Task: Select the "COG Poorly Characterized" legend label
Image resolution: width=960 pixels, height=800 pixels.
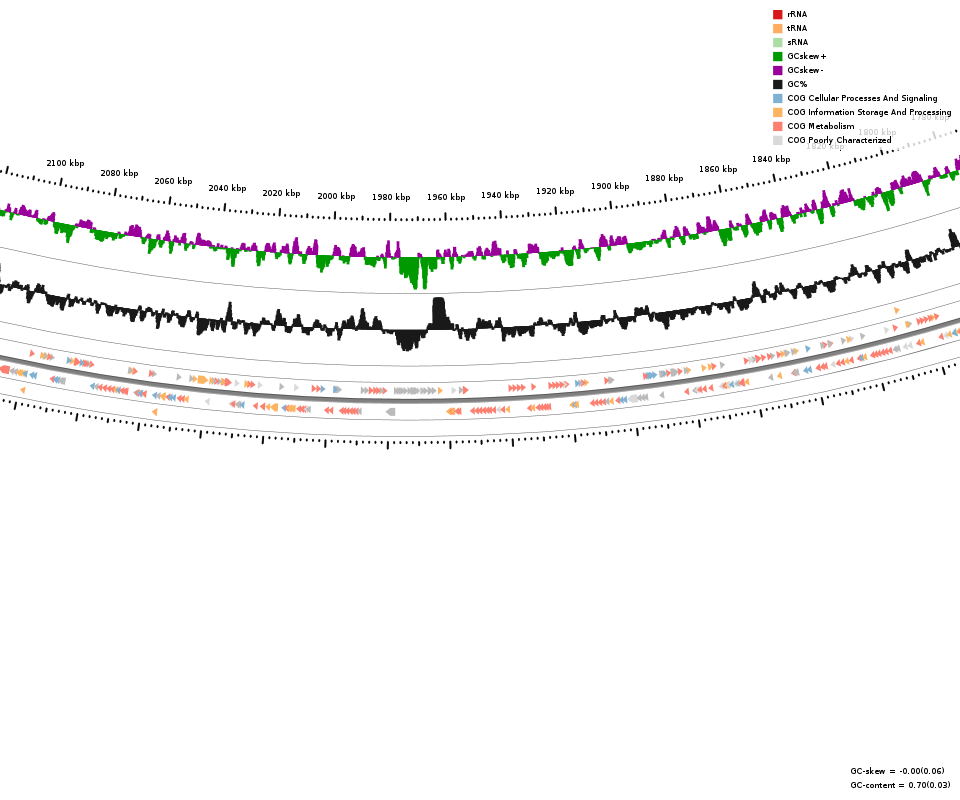Action: coord(839,140)
